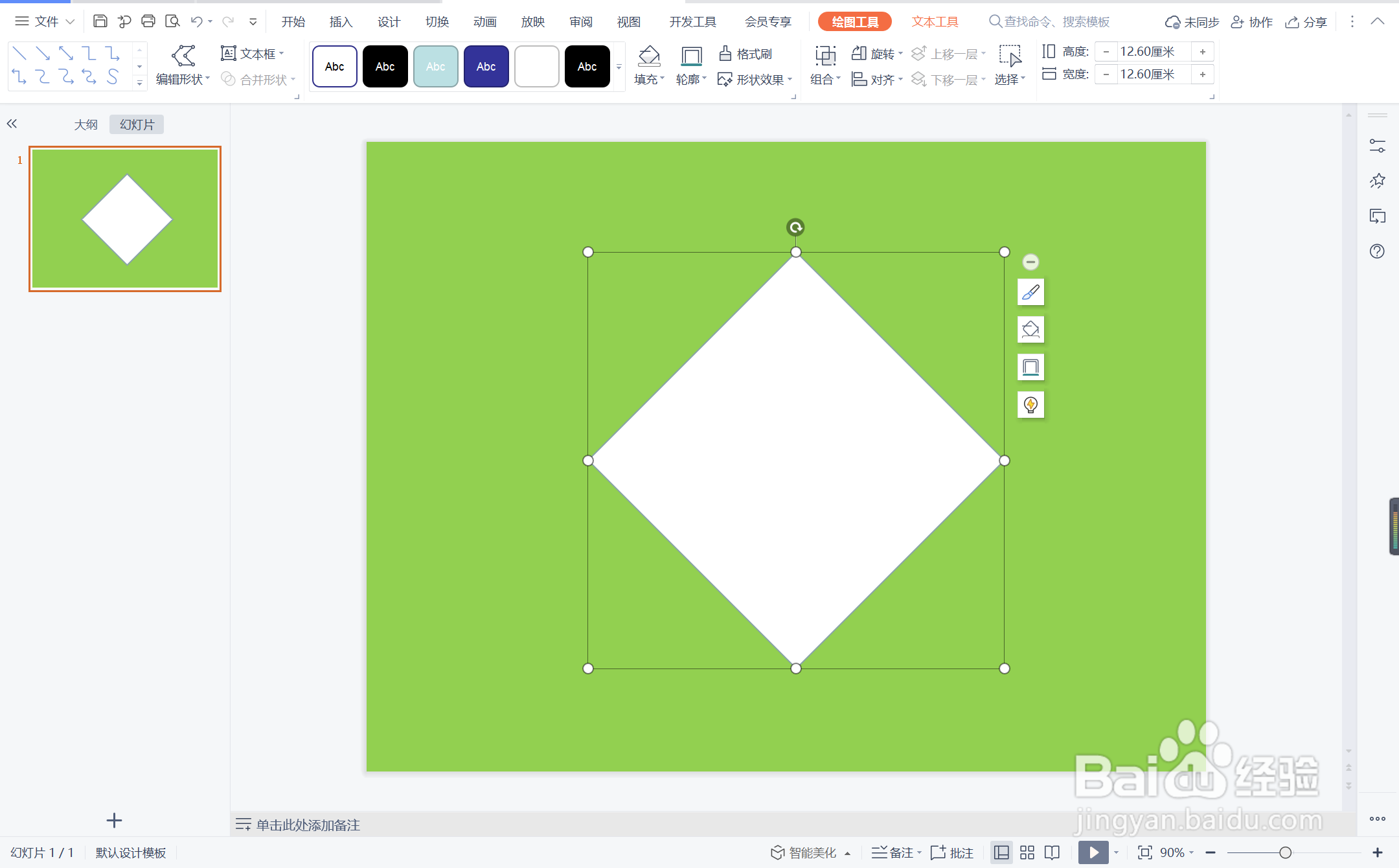Screen dimensions: 1399x868
Task: Click the floating brush style icon
Action: (x=1030, y=292)
